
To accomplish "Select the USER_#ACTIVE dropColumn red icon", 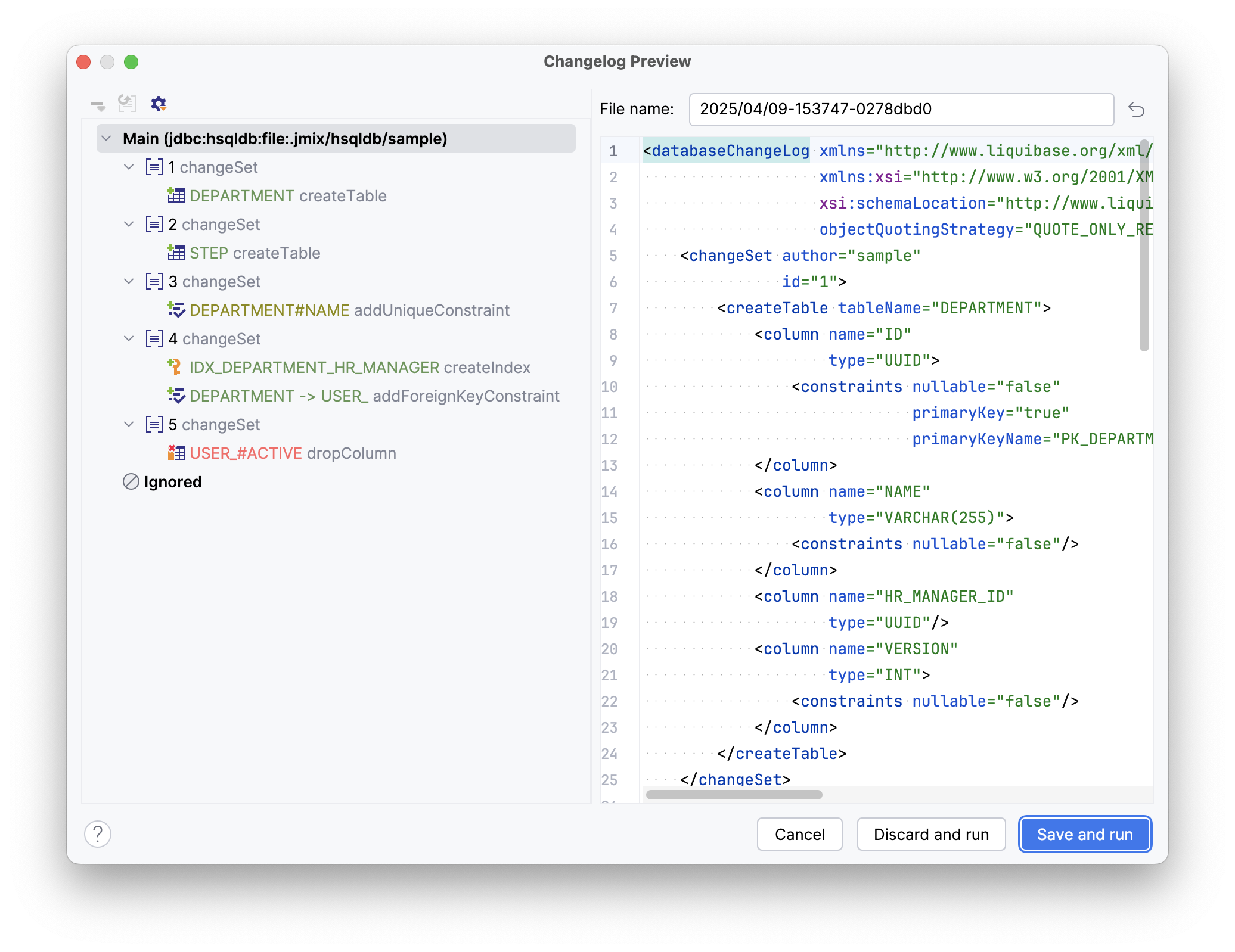I will pyautogui.click(x=175, y=452).
